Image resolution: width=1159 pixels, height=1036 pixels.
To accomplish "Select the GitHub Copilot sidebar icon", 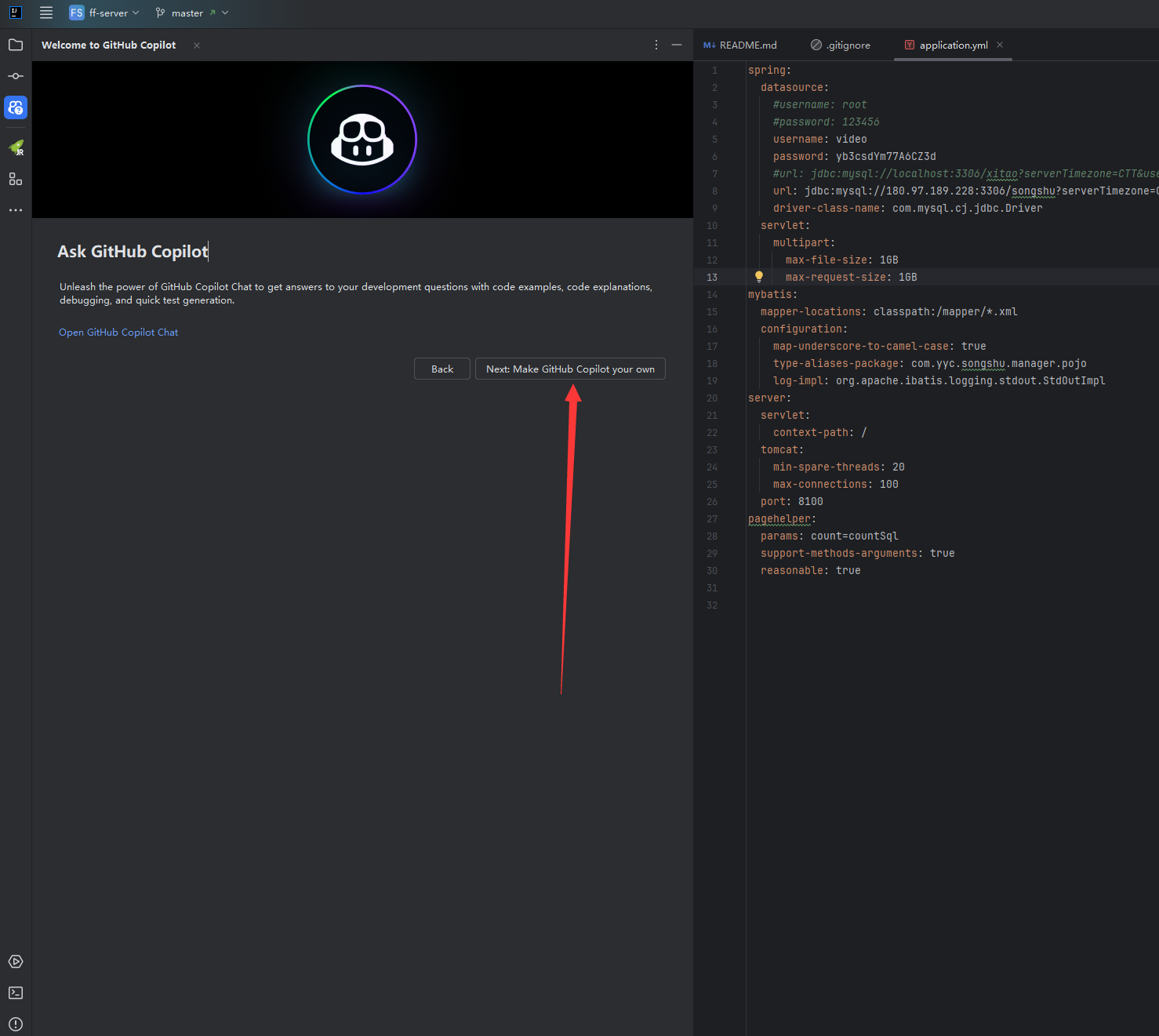I will (x=16, y=107).
